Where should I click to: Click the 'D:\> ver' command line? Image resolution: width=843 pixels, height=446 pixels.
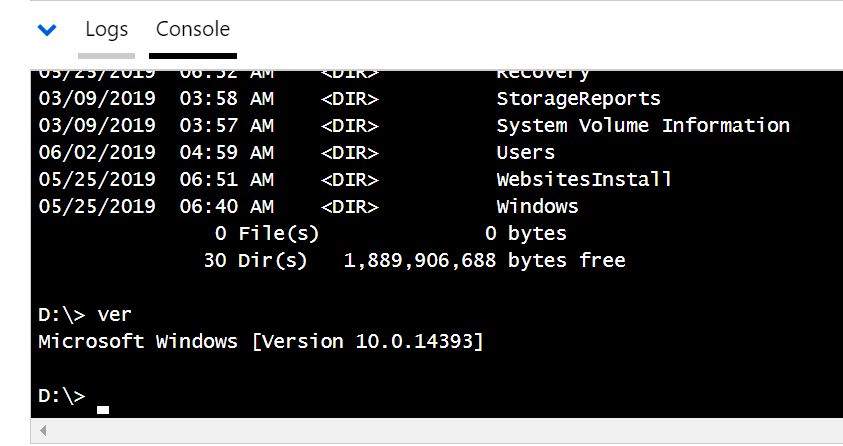pos(84,314)
